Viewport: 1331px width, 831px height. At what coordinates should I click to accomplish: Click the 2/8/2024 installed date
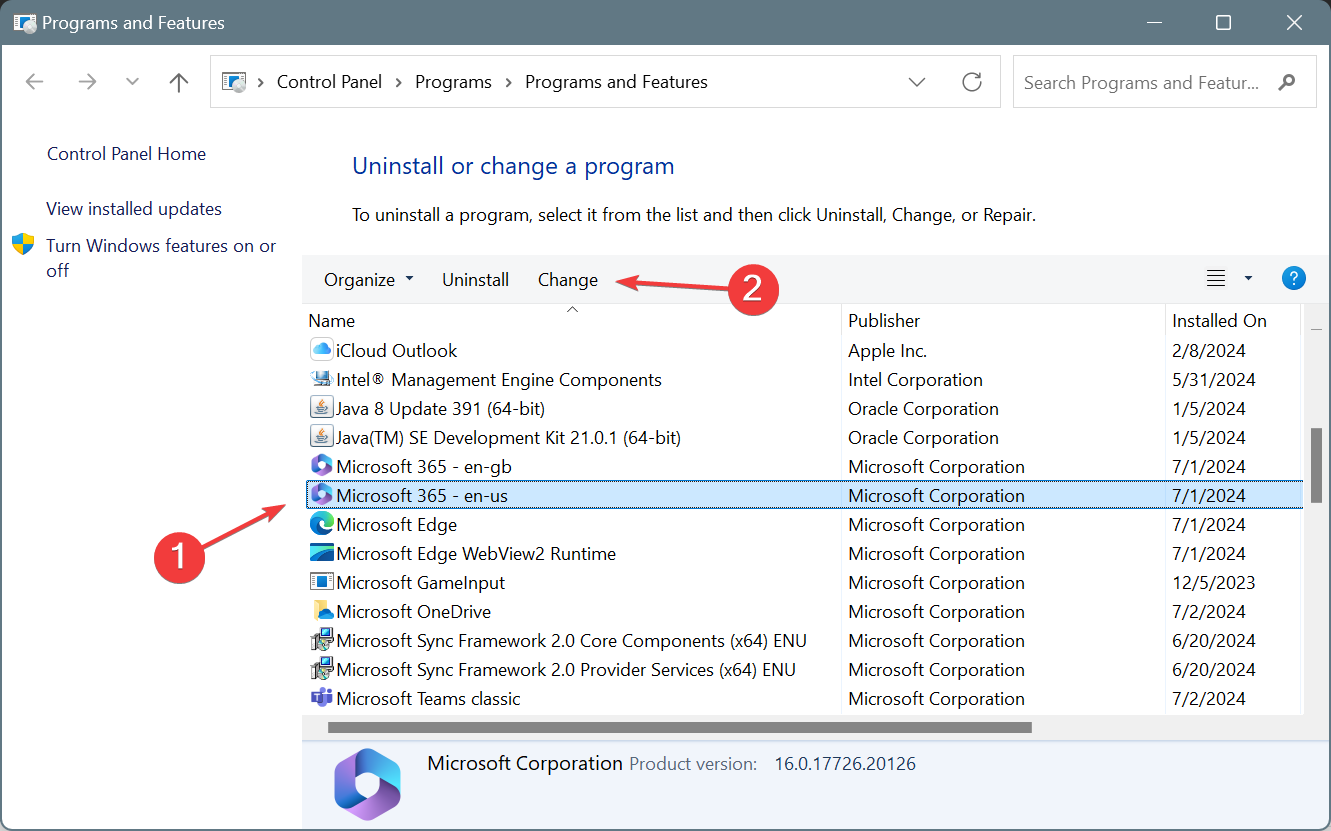1209,351
